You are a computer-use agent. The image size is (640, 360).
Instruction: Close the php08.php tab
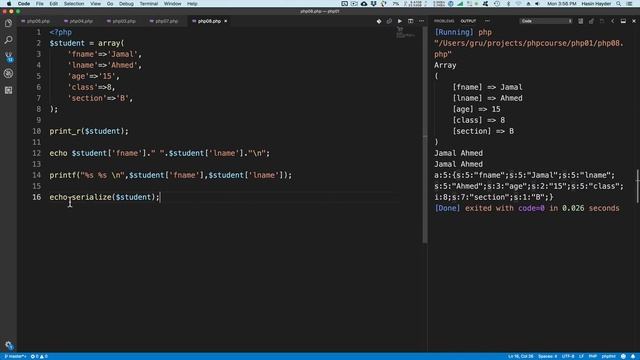click(x=226, y=21)
